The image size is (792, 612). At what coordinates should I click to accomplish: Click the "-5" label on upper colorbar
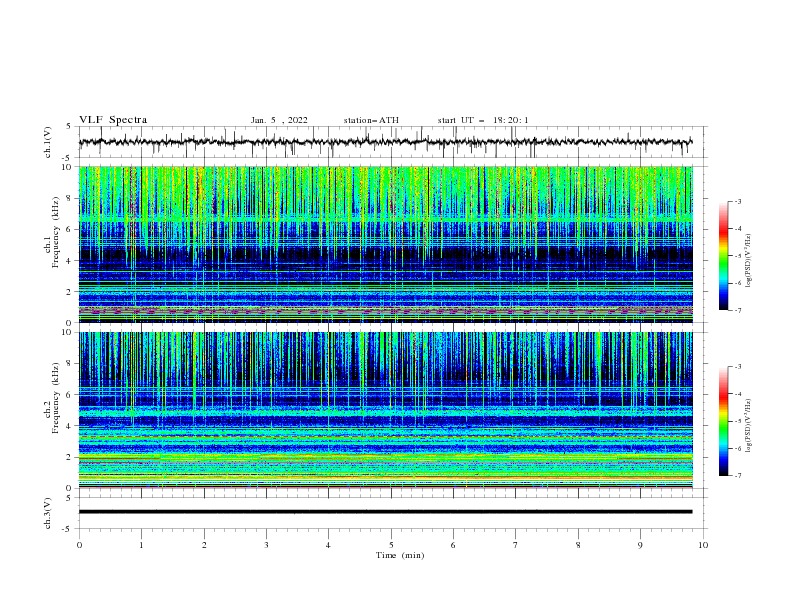click(738, 256)
